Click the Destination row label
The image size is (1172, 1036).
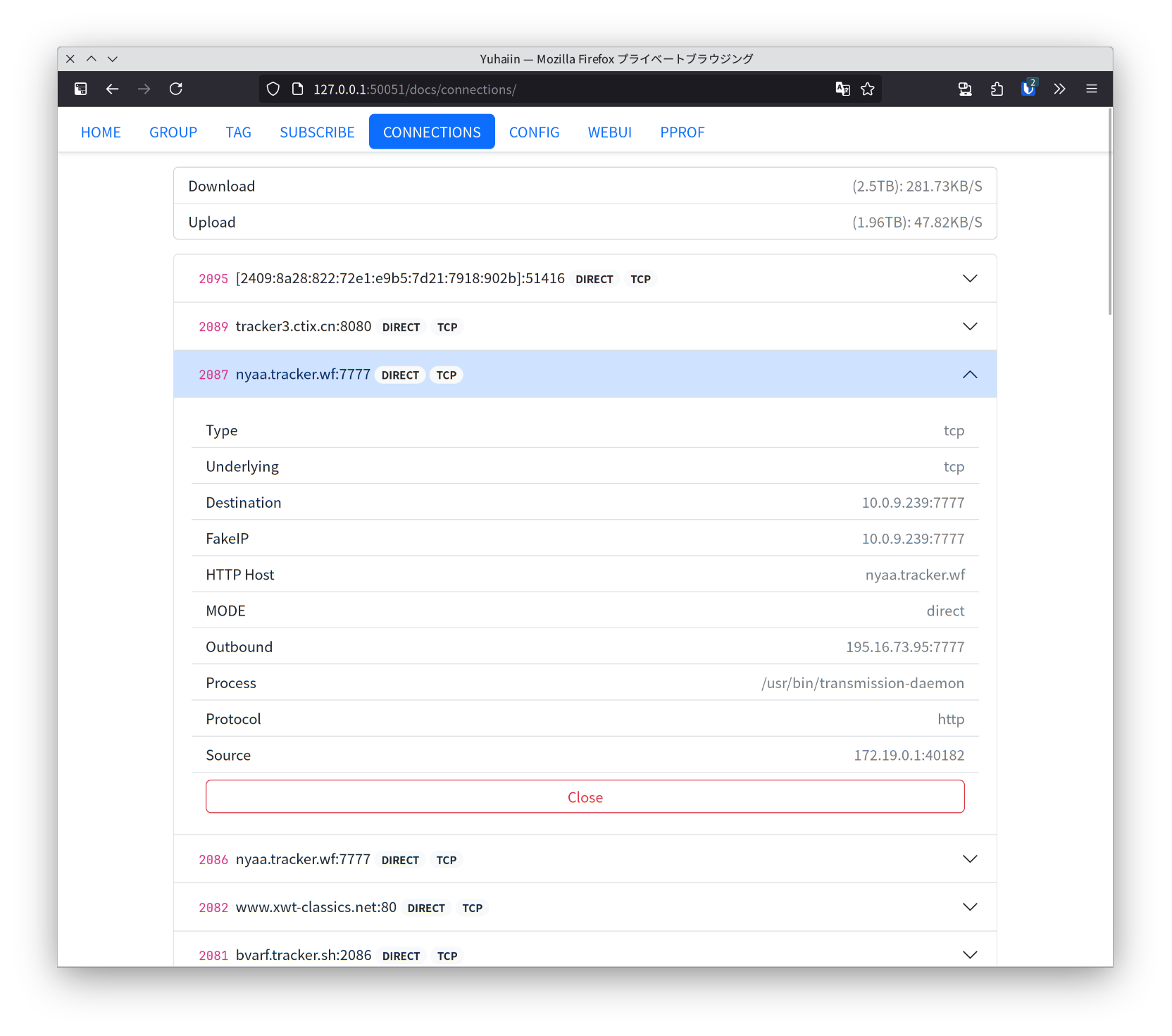[244, 503]
